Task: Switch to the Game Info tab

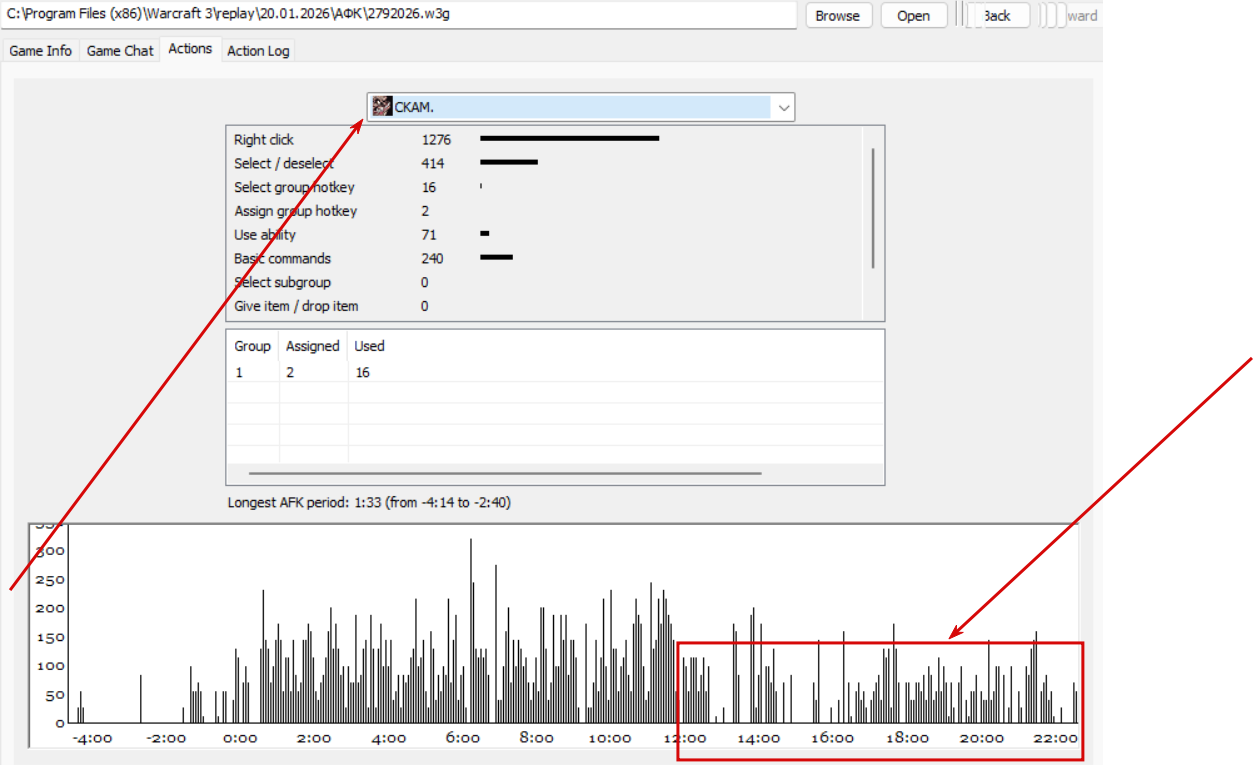Action: (x=41, y=50)
